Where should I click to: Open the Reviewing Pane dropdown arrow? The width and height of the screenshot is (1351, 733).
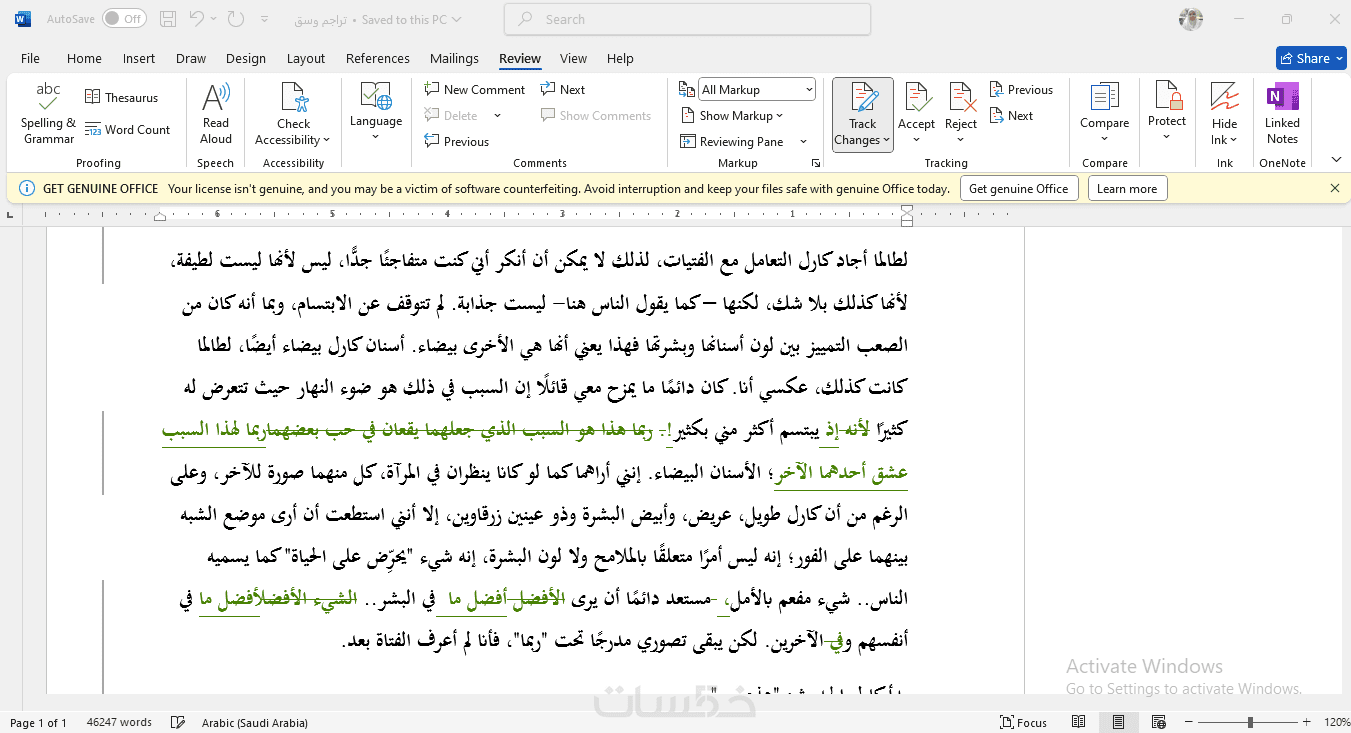click(803, 142)
